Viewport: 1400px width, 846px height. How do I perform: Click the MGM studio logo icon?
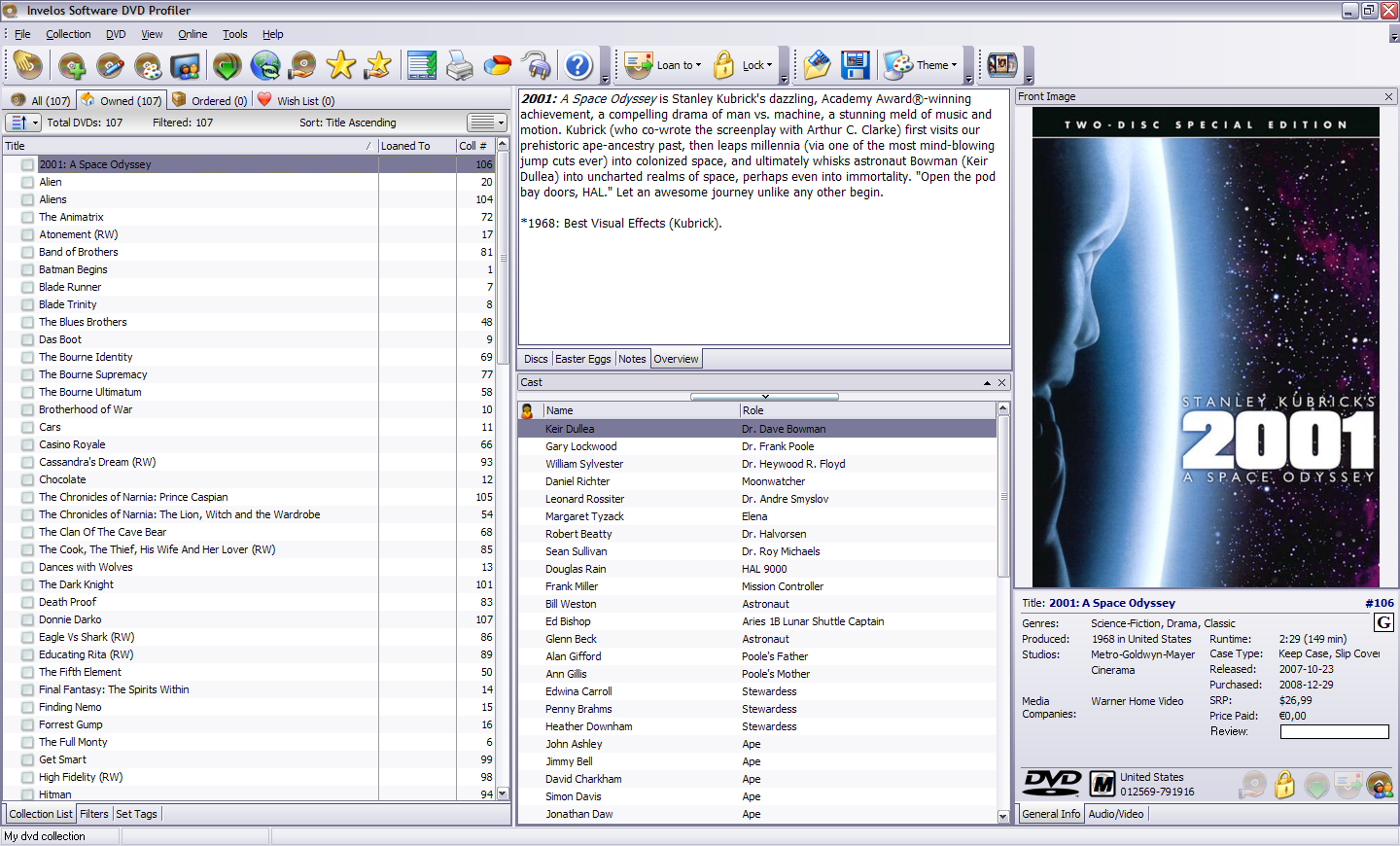[1102, 784]
